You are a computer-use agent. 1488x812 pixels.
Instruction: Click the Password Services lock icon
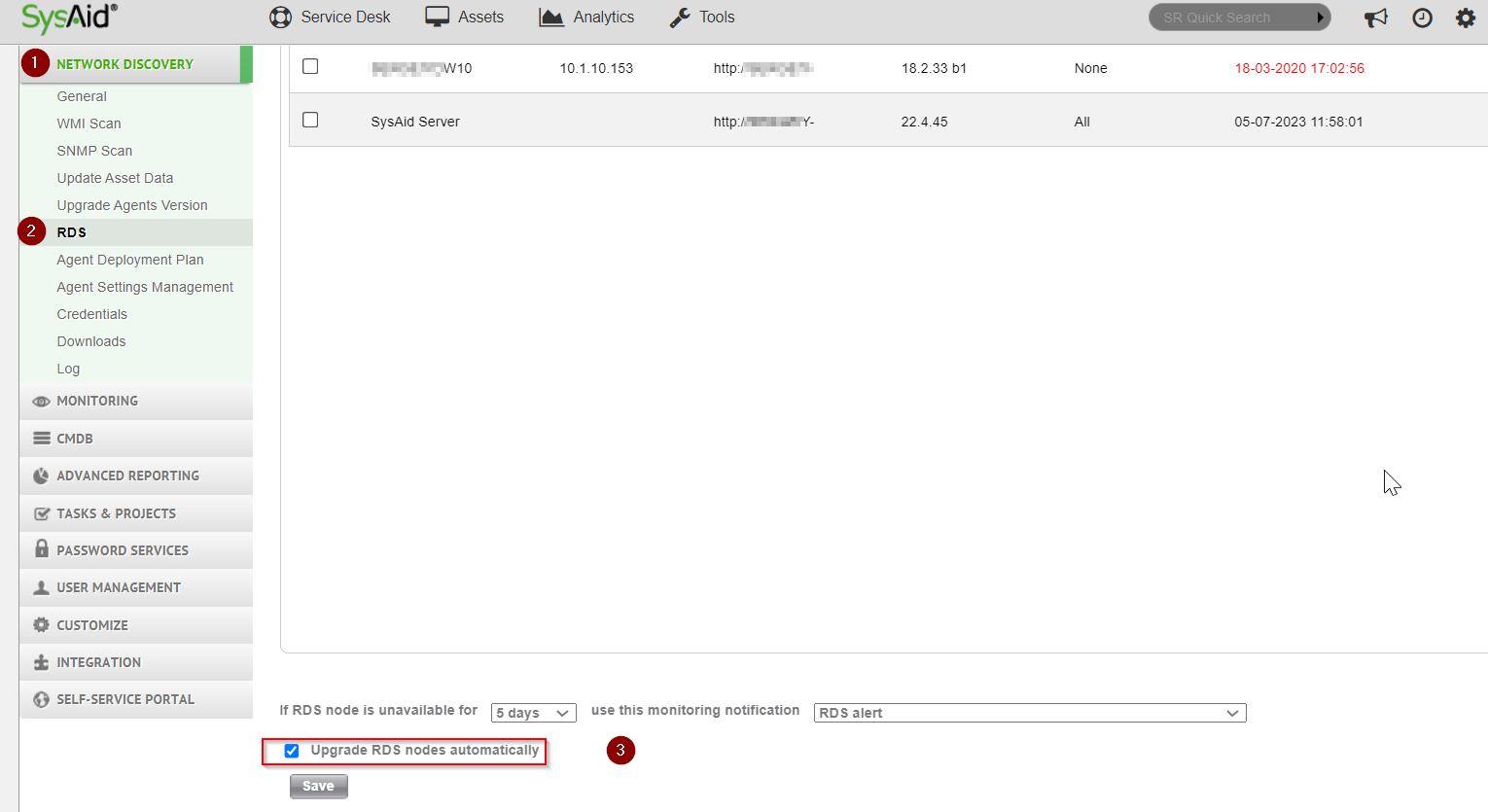tap(42, 549)
